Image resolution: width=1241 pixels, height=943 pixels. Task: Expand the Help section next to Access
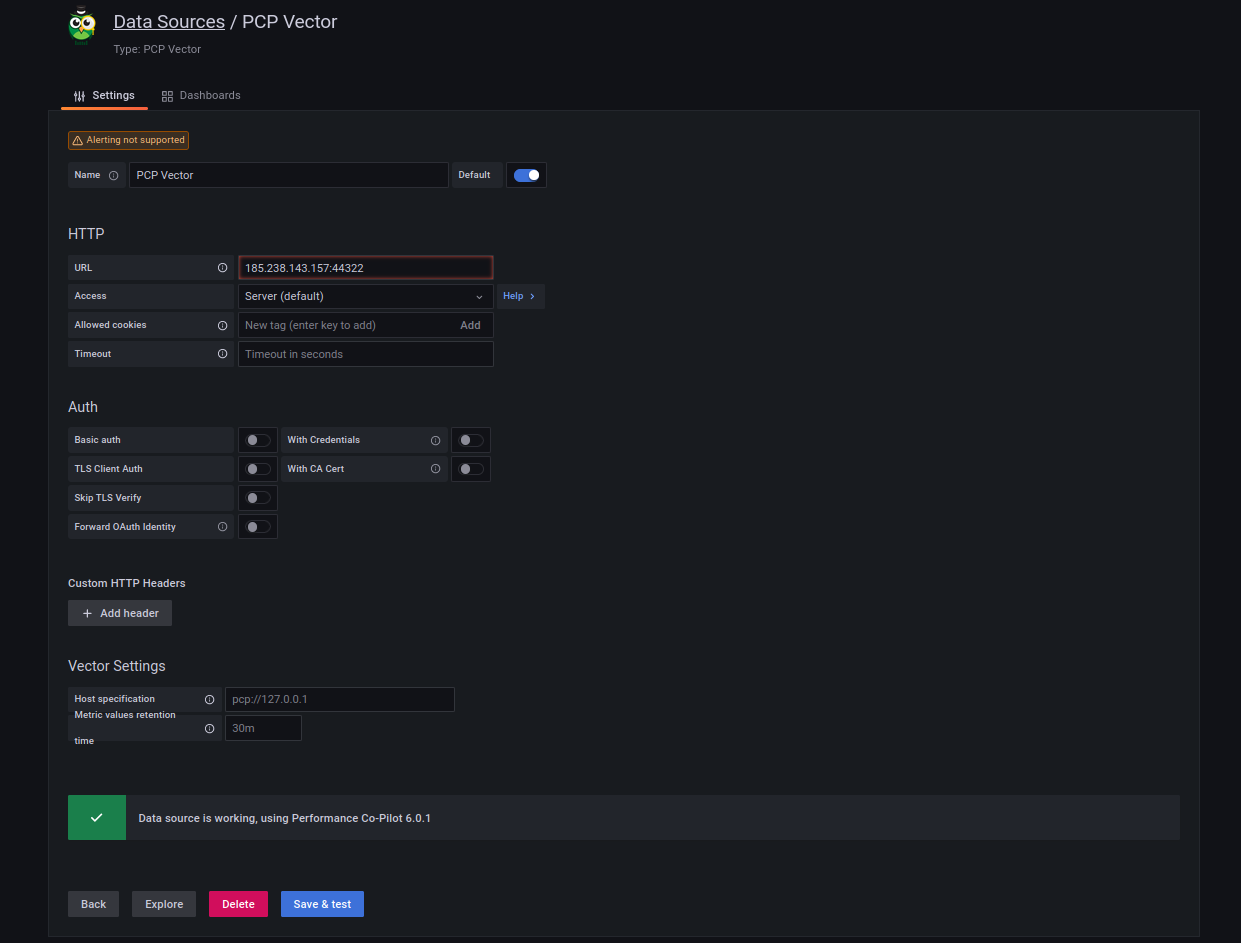(520, 296)
